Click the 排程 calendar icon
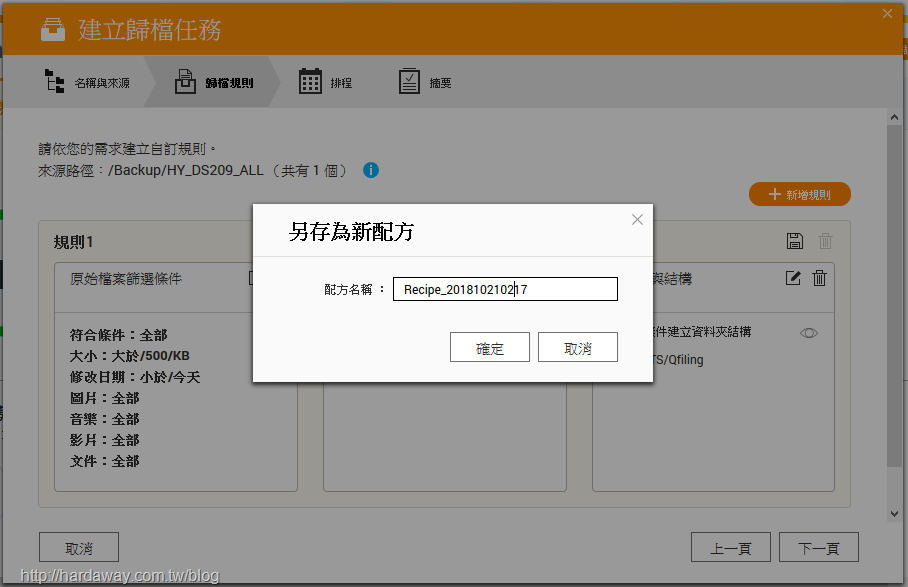Viewport: 908px width, 587px height. [x=310, y=81]
